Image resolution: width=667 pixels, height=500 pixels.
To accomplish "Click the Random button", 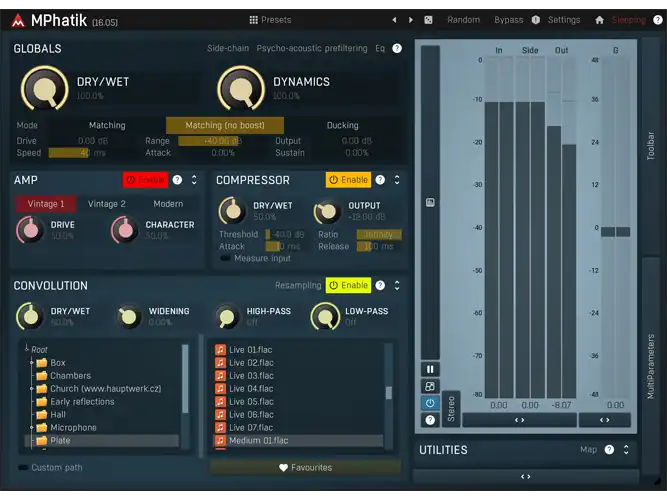I will point(463,20).
